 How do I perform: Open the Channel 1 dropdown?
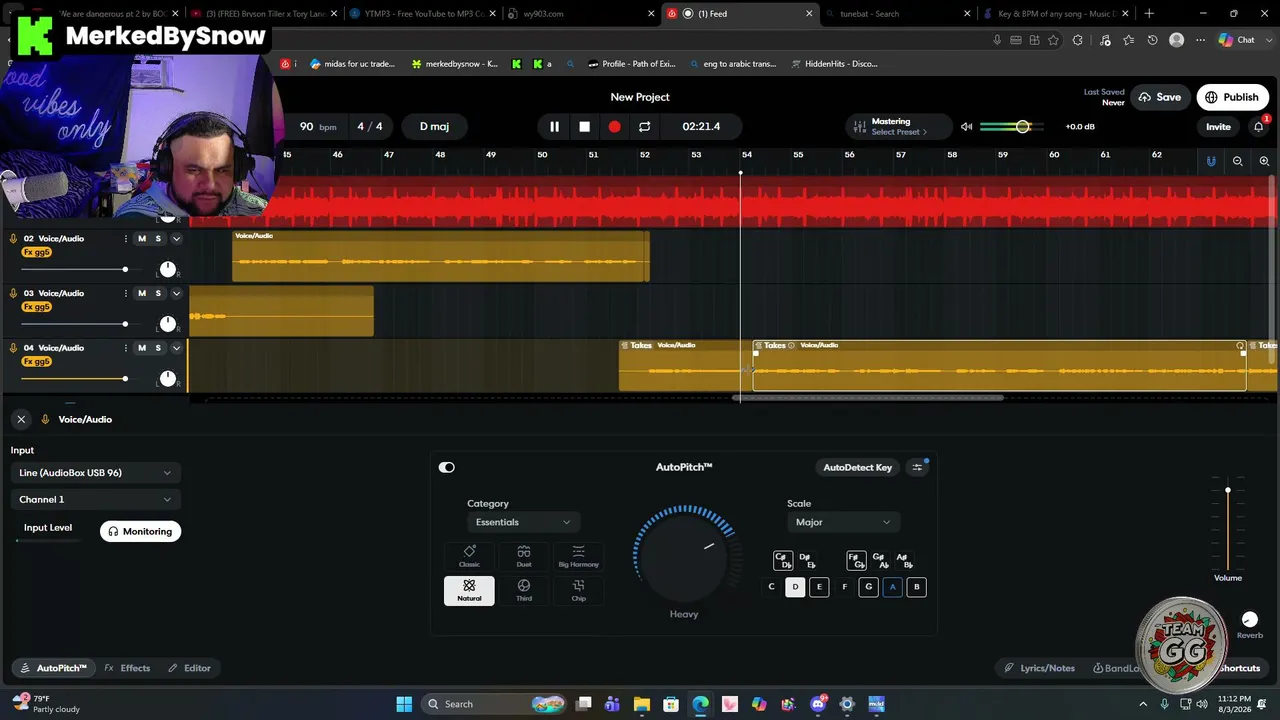(95, 499)
